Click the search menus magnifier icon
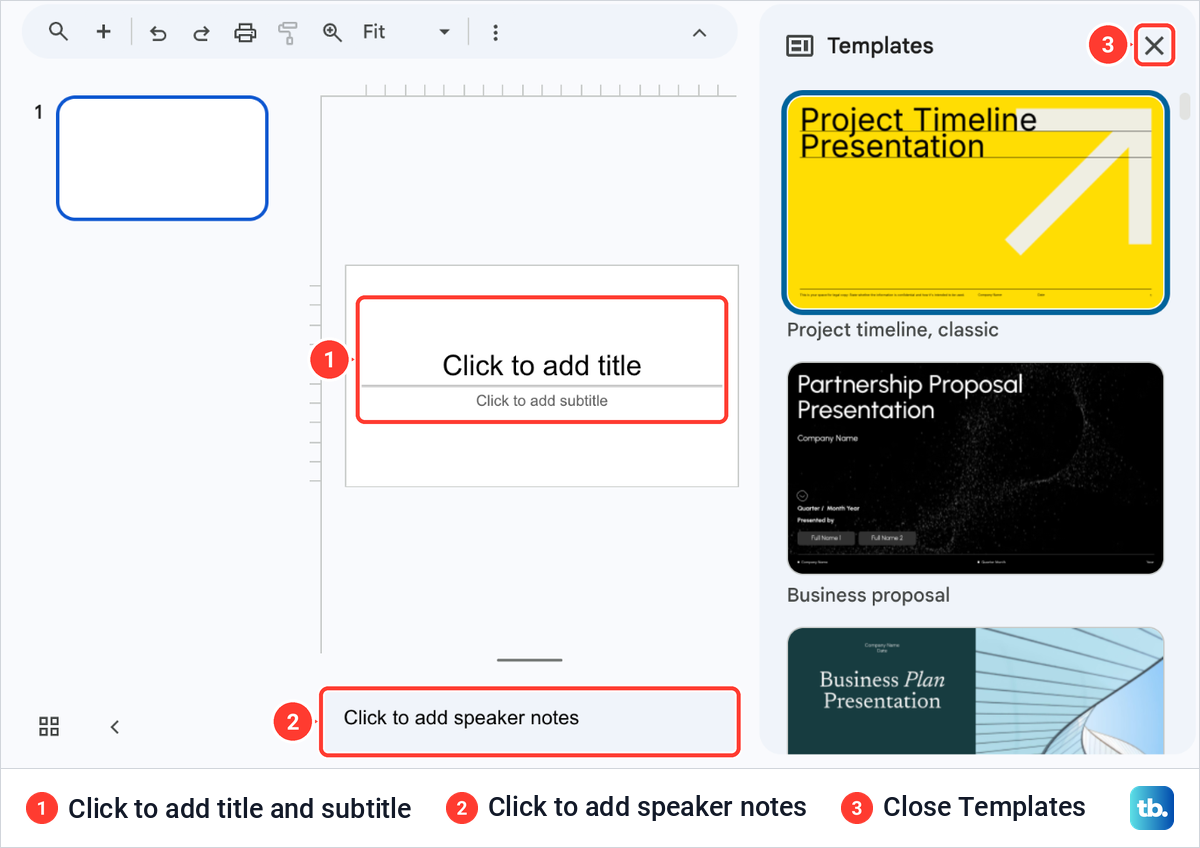 (58, 32)
